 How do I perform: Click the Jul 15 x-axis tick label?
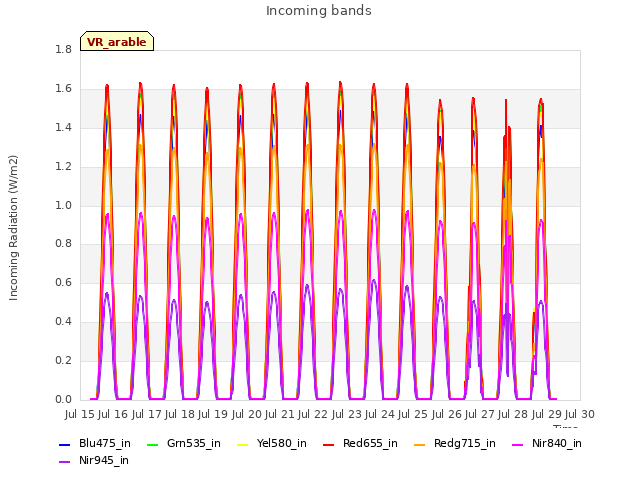[80, 414]
